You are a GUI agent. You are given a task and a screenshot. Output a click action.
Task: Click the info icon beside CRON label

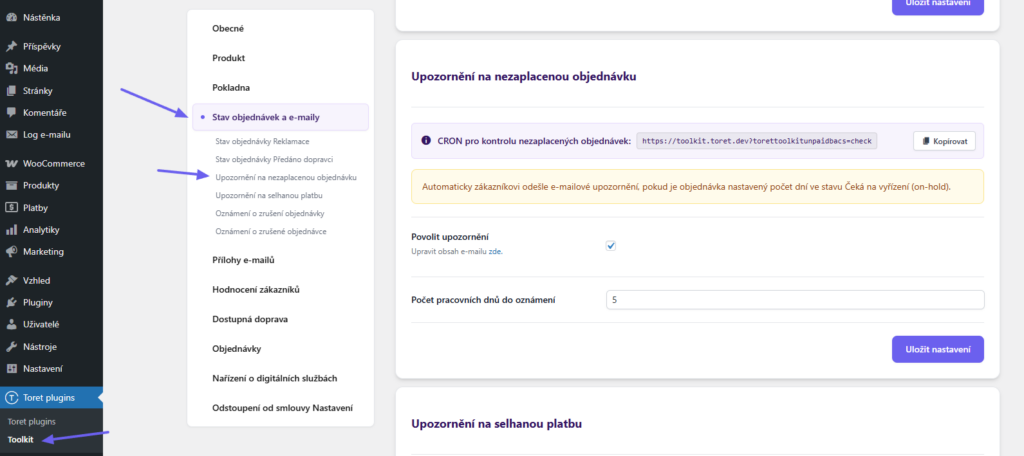click(426, 140)
